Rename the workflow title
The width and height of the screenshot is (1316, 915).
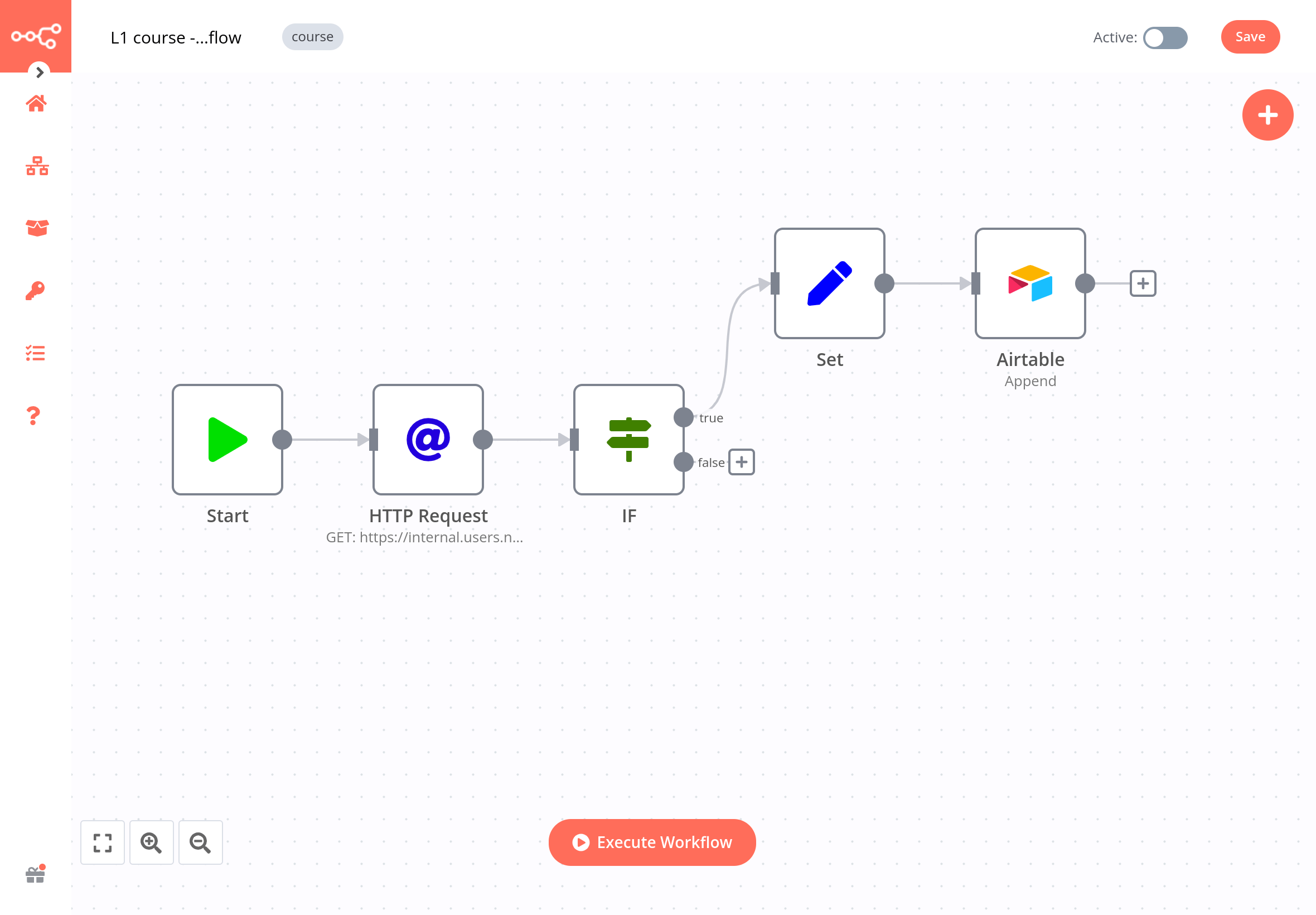point(176,37)
